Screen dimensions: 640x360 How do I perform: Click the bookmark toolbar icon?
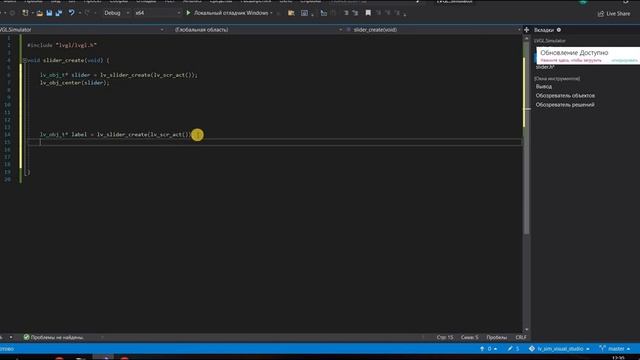click(368, 13)
